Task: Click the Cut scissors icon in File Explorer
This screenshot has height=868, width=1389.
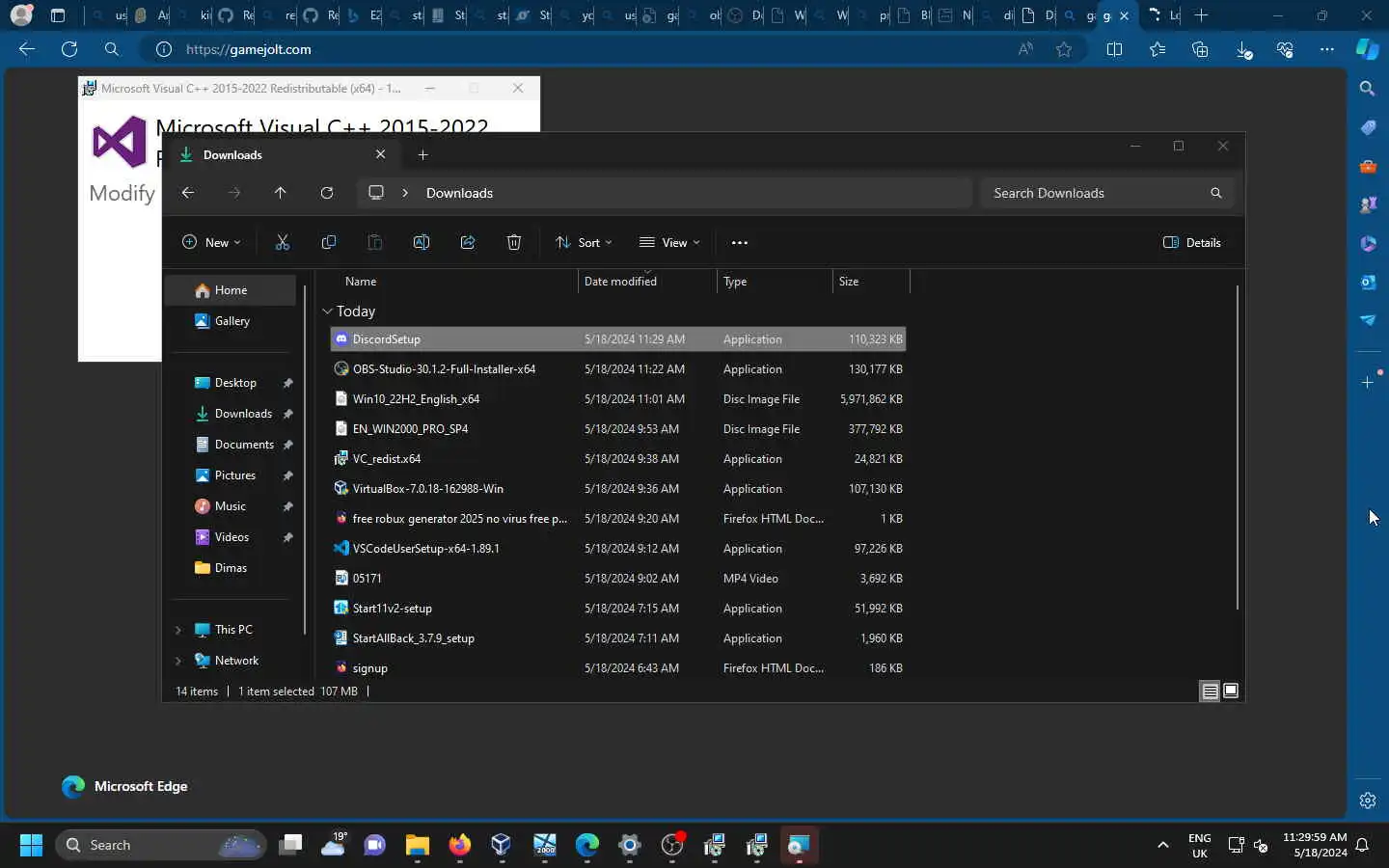Action: point(283,243)
